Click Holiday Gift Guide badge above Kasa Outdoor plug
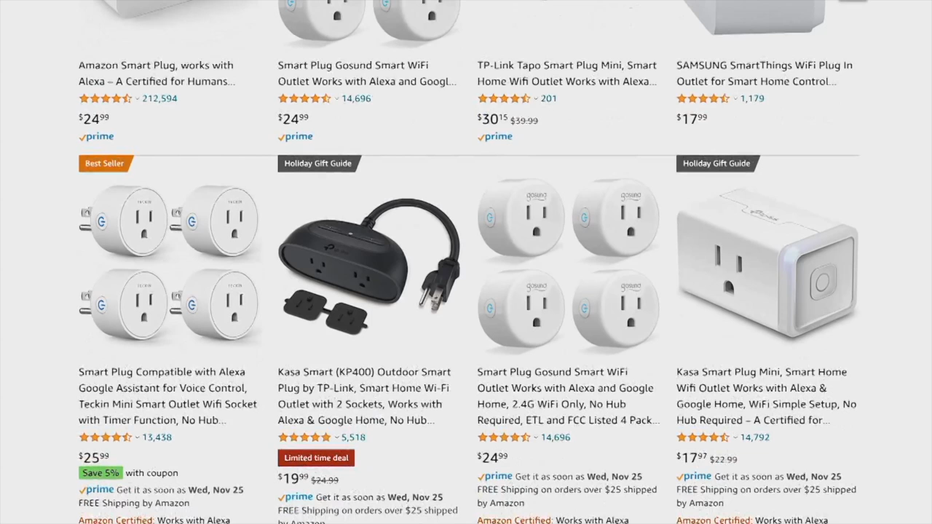The height and width of the screenshot is (524, 932). tap(318, 163)
